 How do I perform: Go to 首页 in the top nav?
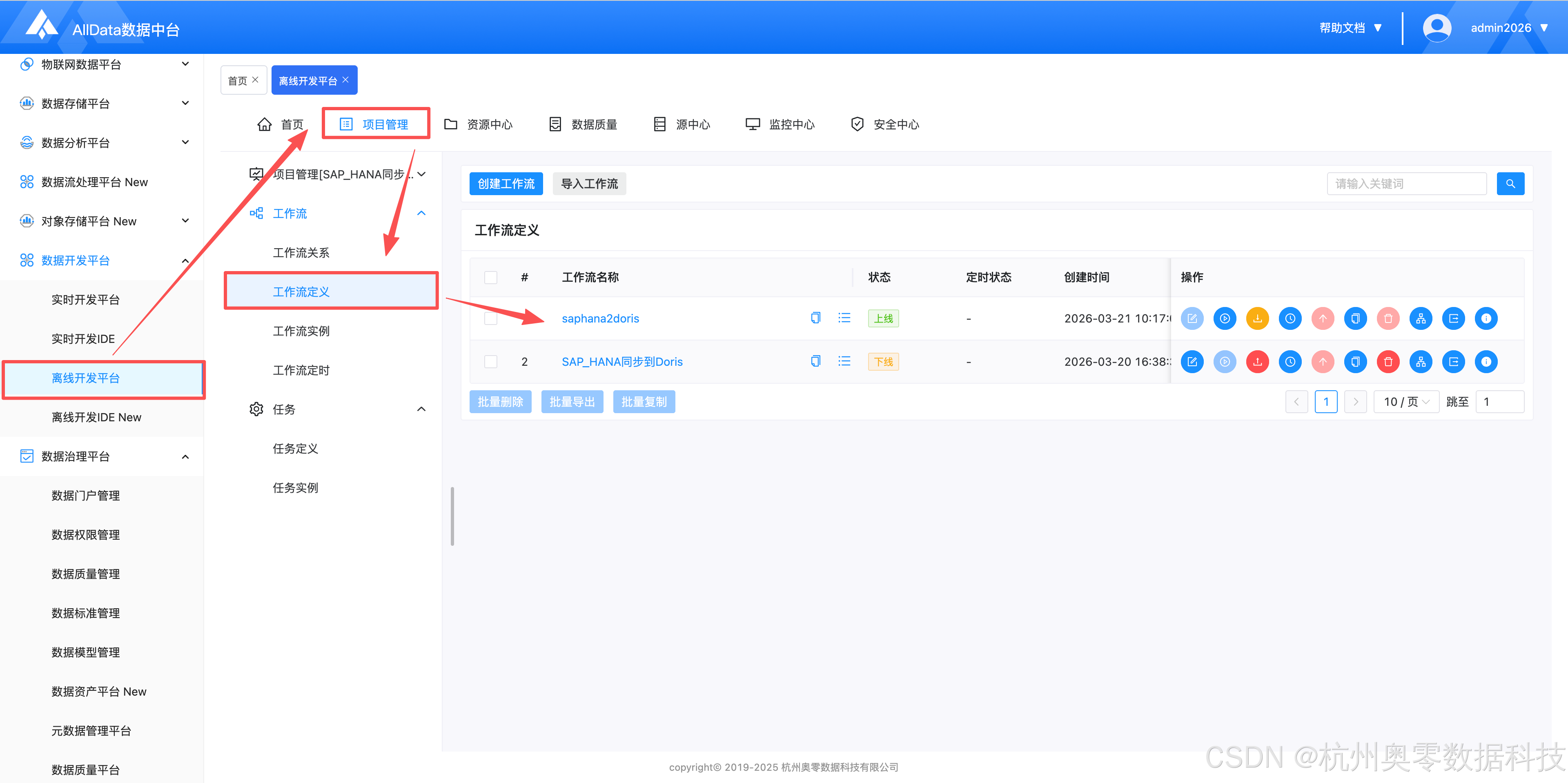280,124
